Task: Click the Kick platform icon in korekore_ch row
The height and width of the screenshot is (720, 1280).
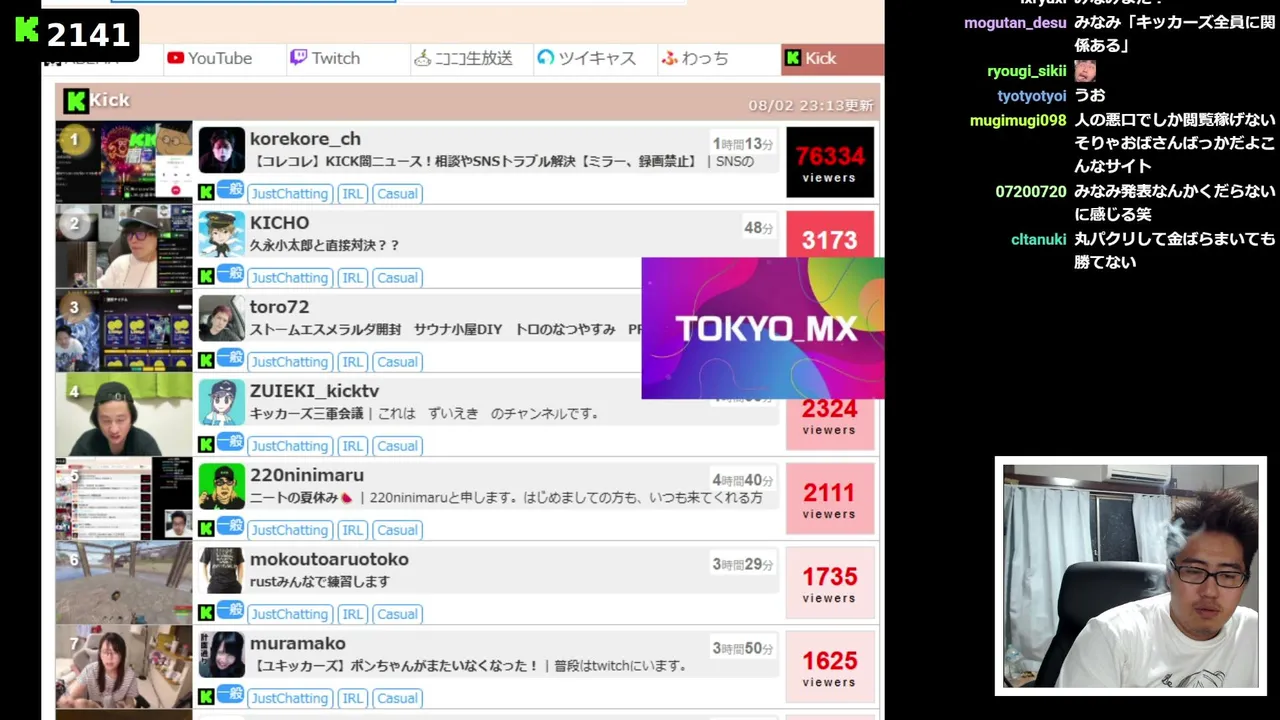Action: 206,193
